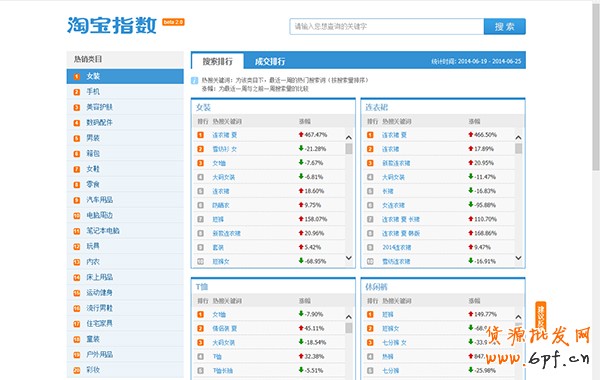Open 零食 category in sidebar
600x380 pixels.
125,184
